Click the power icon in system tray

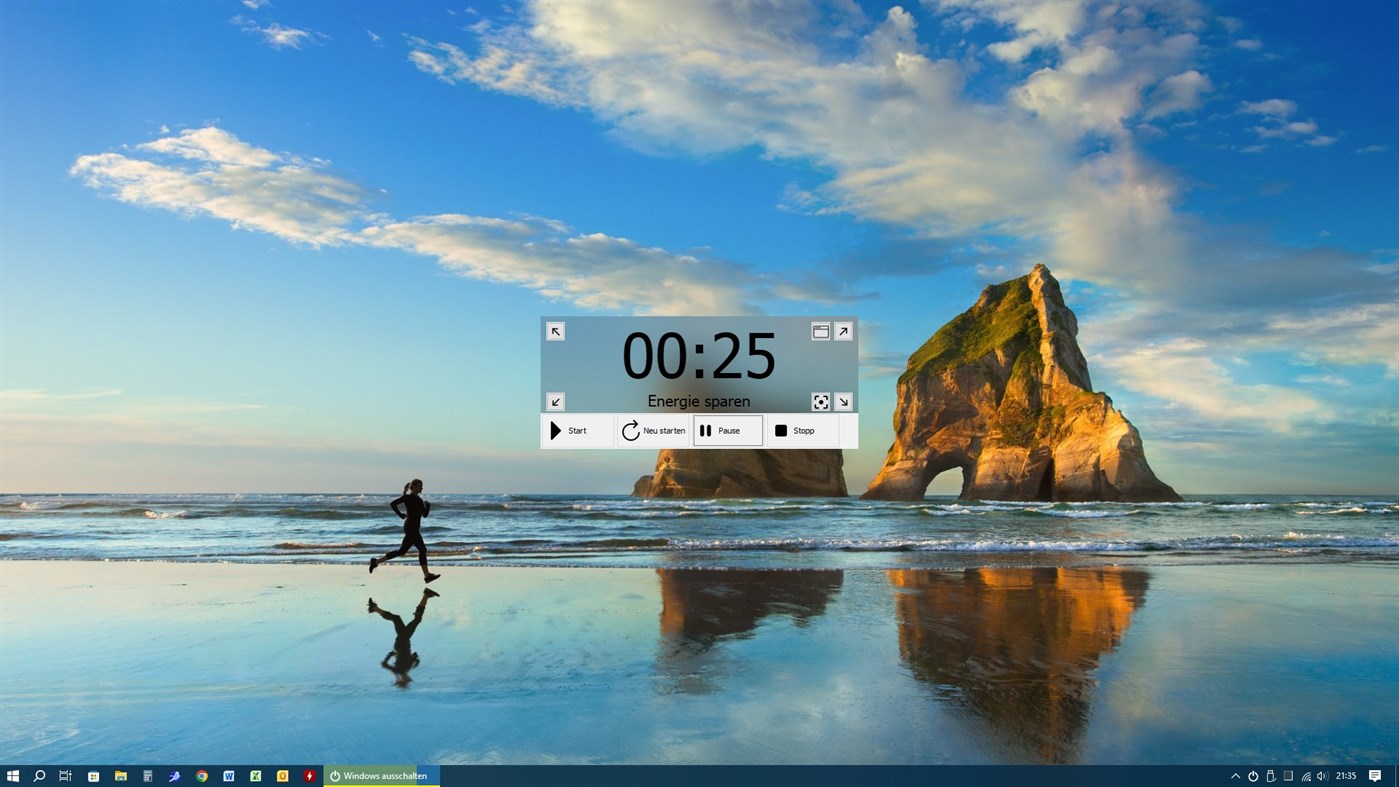click(1253, 776)
